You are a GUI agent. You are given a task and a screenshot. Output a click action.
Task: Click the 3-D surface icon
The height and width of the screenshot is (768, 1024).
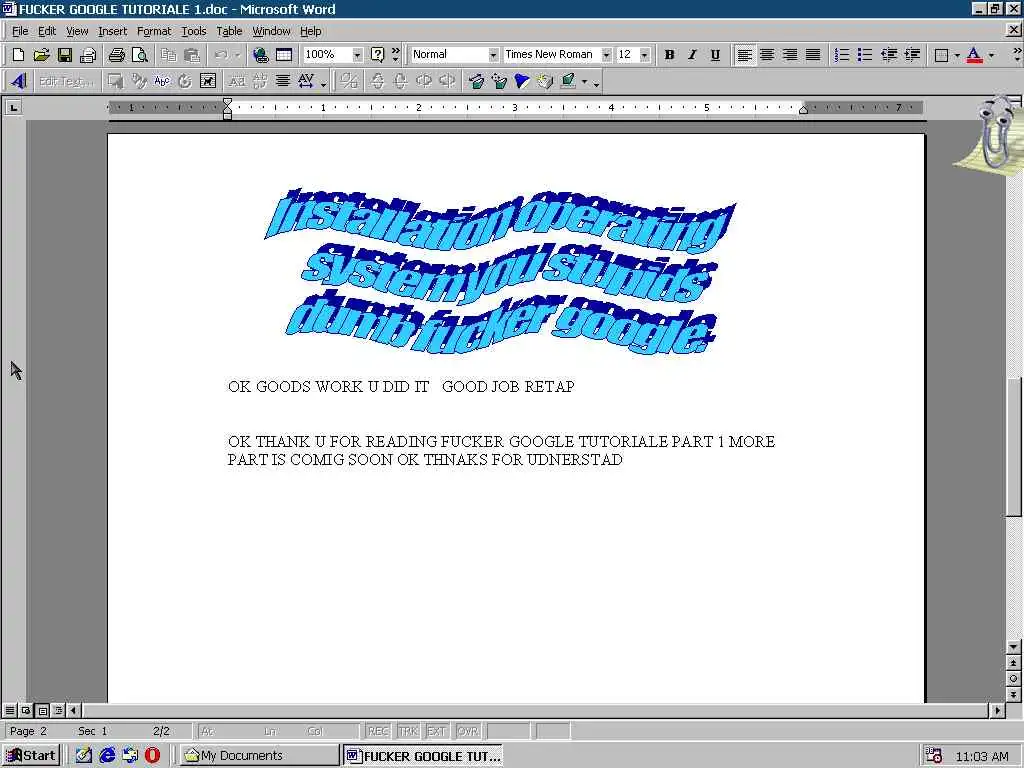pyautogui.click(x=545, y=81)
